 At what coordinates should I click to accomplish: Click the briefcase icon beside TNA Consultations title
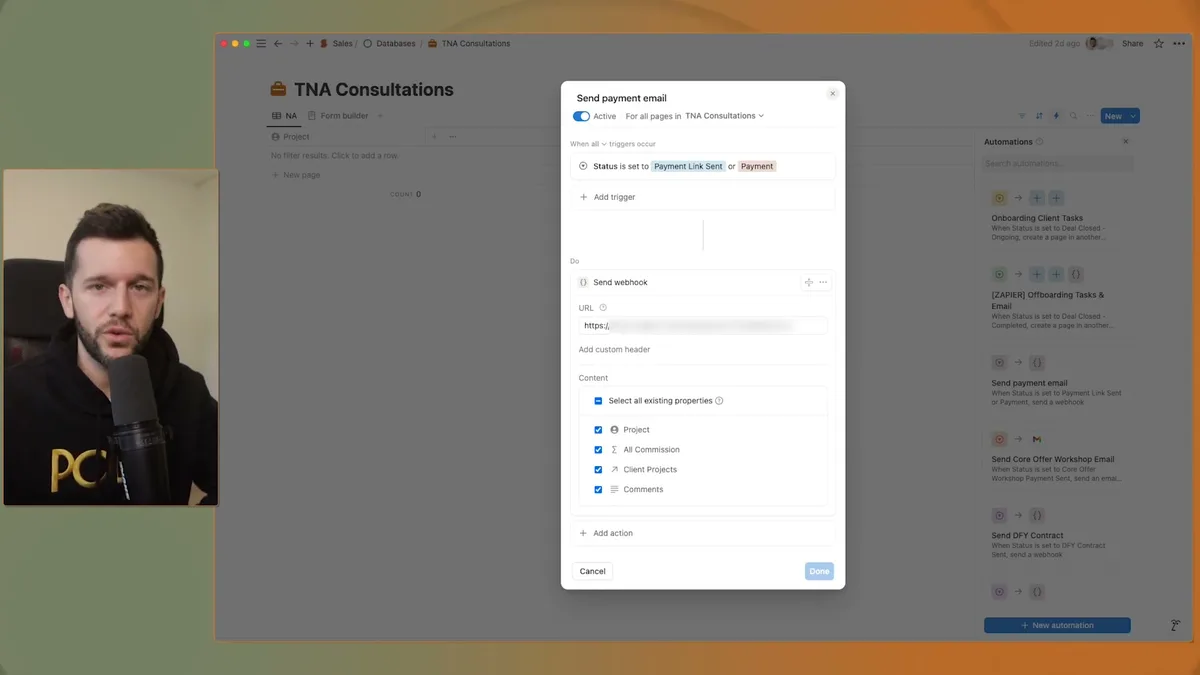(278, 88)
